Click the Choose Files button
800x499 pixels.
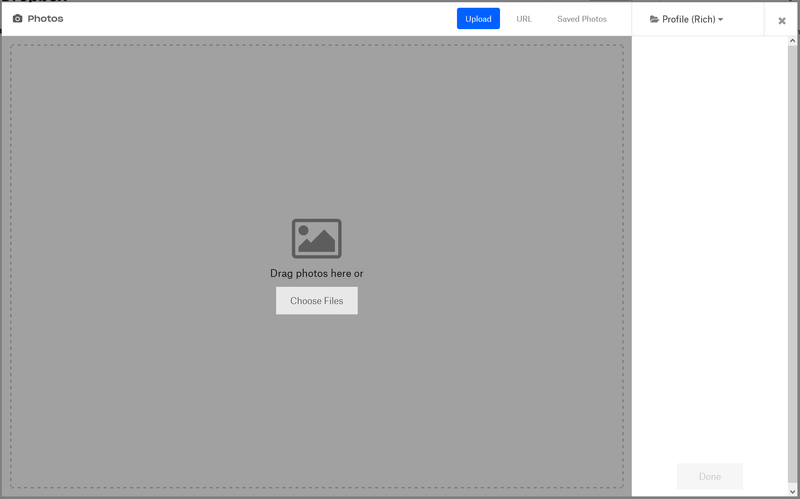click(x=317, y=301)
